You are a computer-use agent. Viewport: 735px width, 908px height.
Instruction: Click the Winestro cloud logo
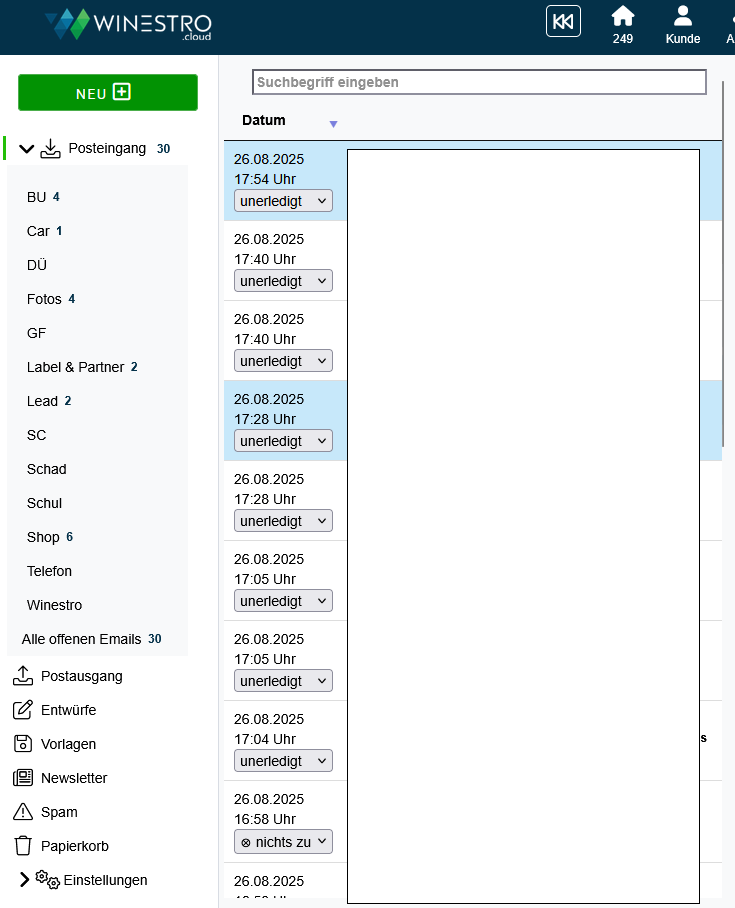(x=128, y=25)
